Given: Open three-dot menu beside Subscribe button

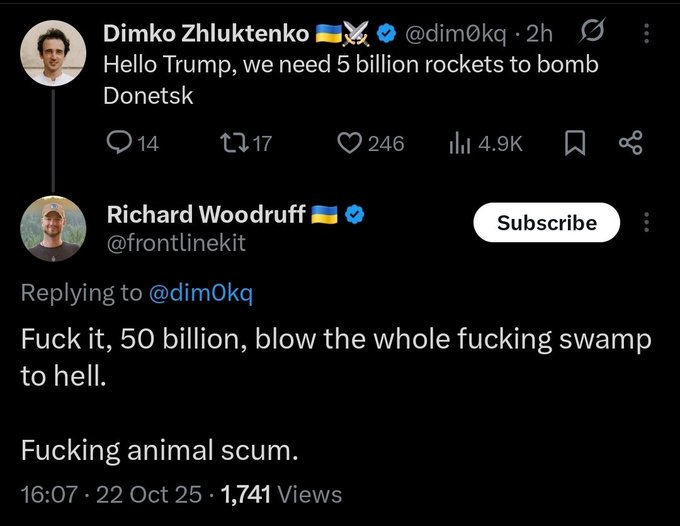Looking at the screenshot, I should (646, 222).
